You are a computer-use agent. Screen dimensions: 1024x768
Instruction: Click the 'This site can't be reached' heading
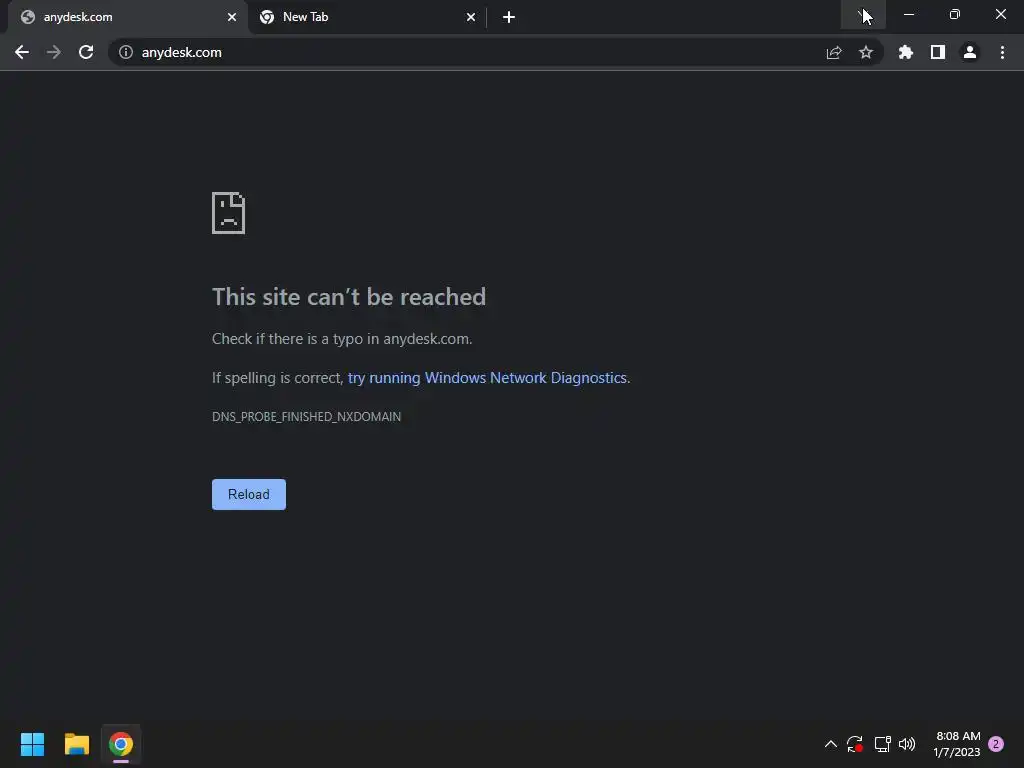[349, 297]
